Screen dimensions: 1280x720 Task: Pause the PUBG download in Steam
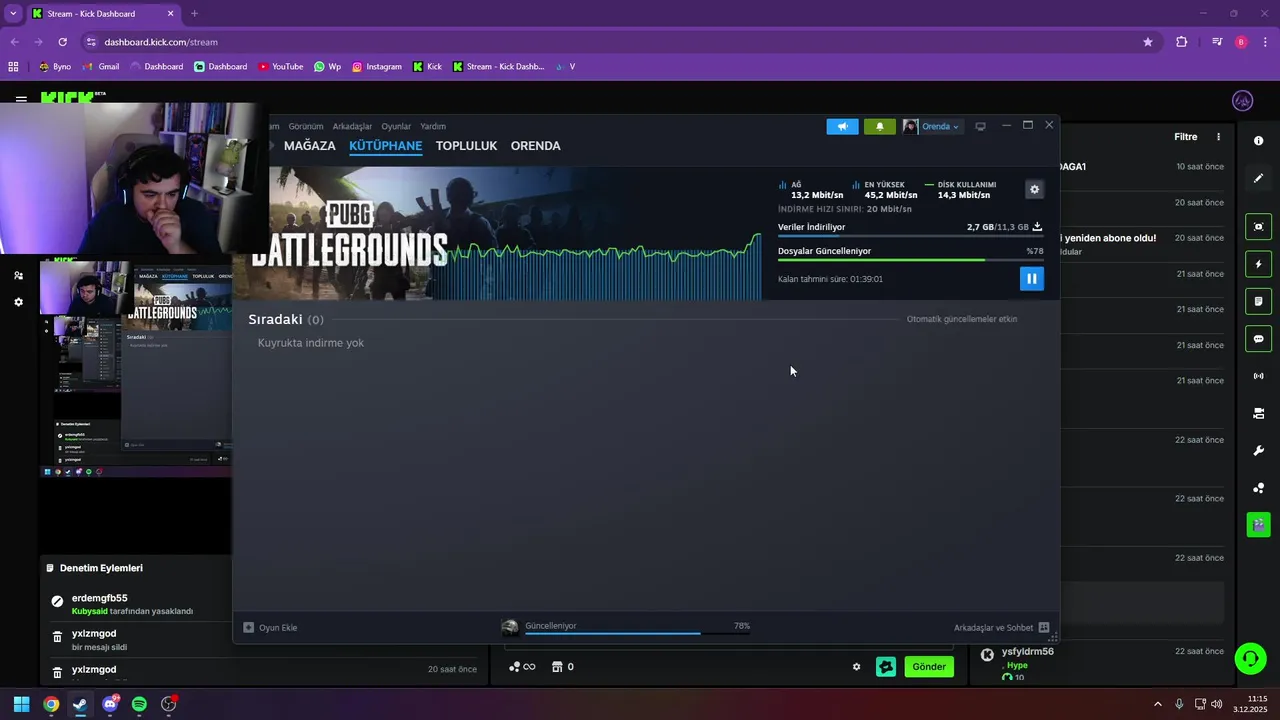tap(1031, 278)
